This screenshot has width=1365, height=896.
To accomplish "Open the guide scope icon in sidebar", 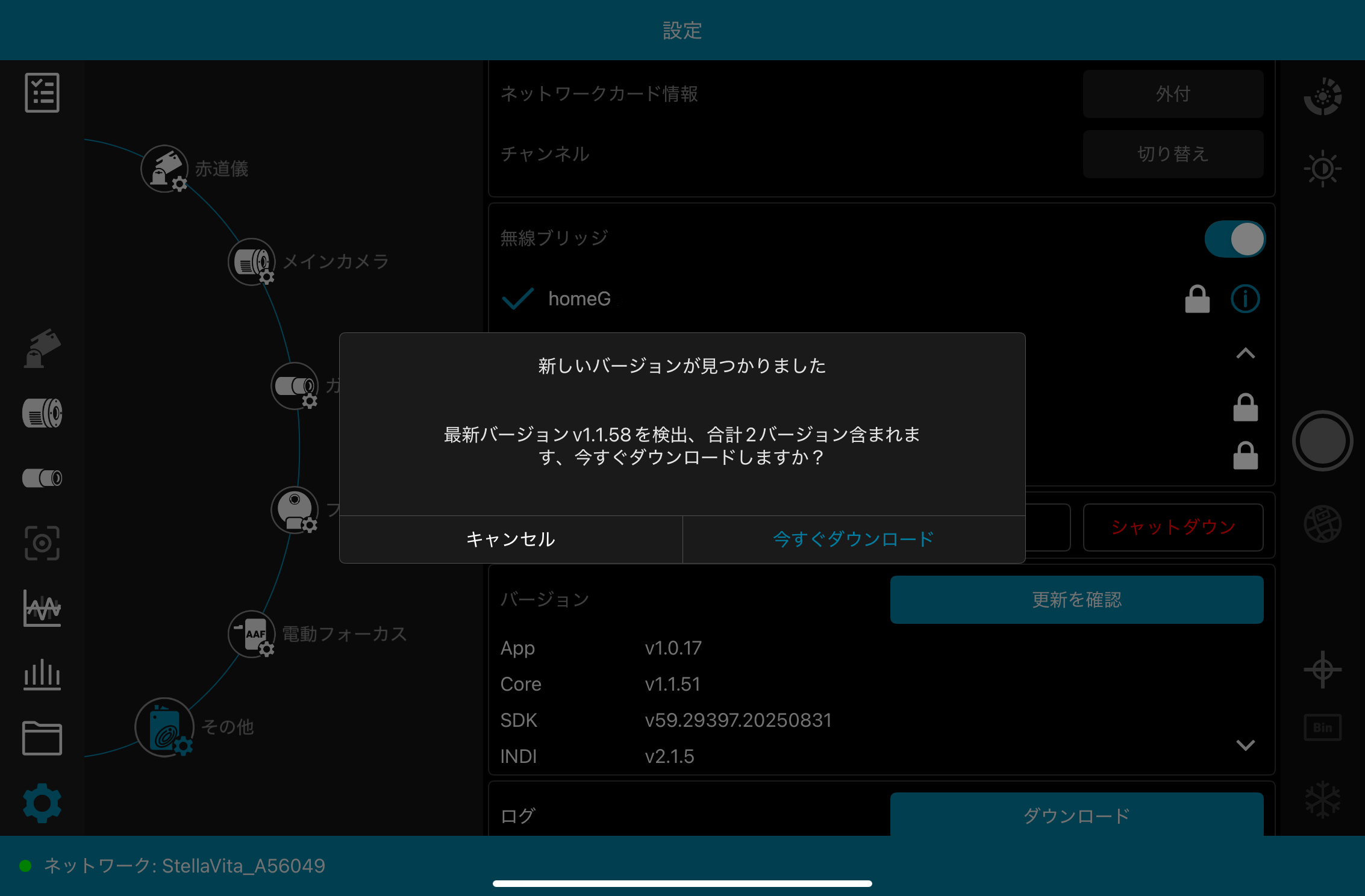I will coord(42,478).
